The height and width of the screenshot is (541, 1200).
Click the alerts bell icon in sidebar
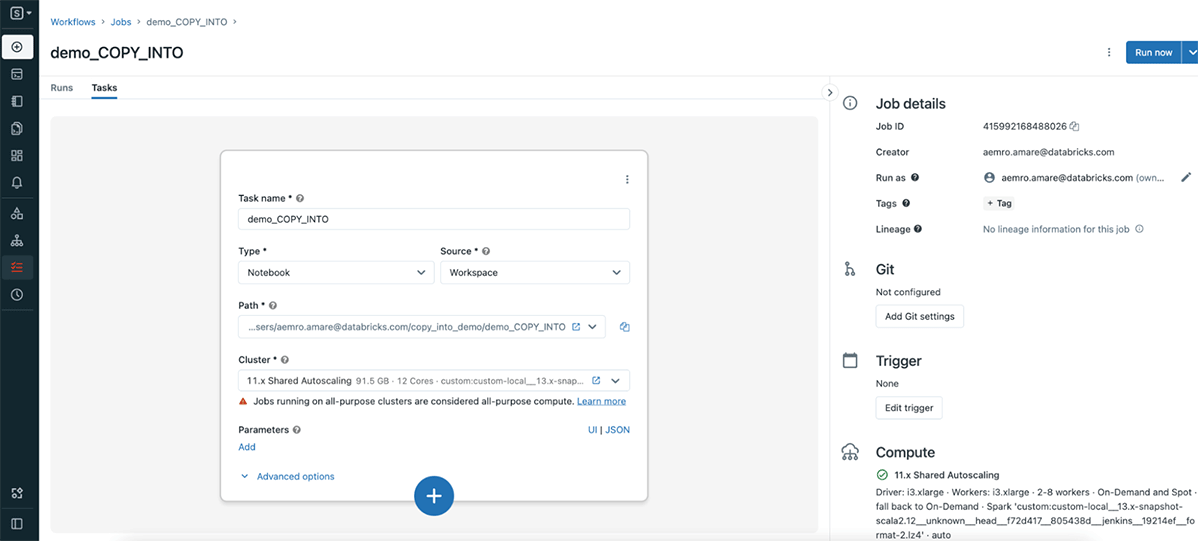click(x=17, y=183)
